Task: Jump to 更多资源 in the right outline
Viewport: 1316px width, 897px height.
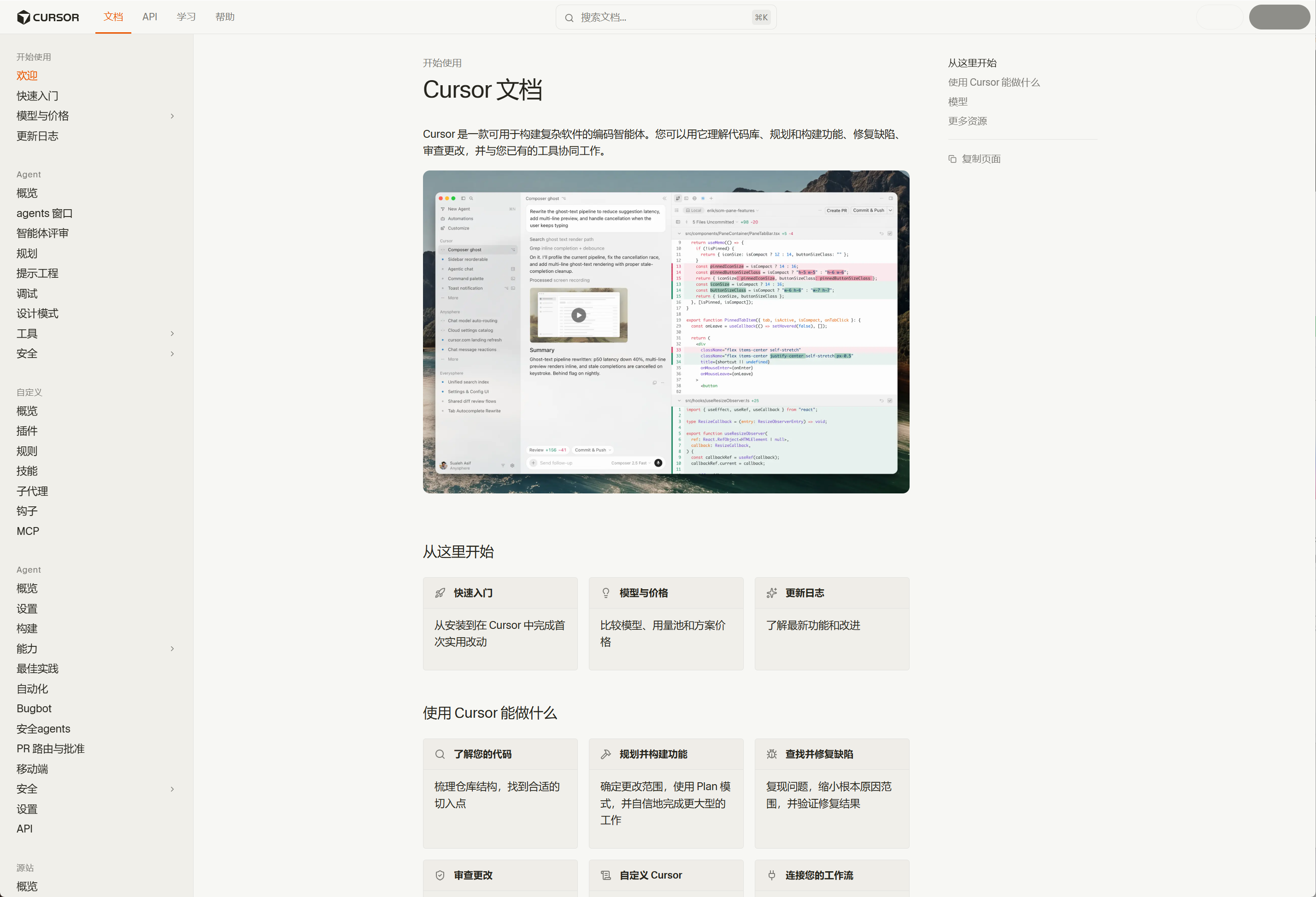Action: click(967, 121)
